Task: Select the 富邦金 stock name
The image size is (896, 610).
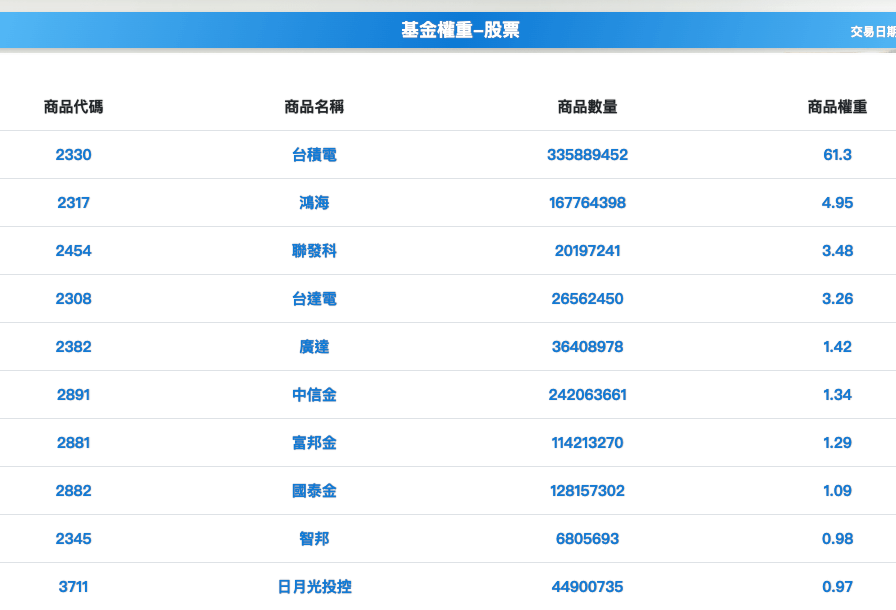Action: [x=314, y=443]
